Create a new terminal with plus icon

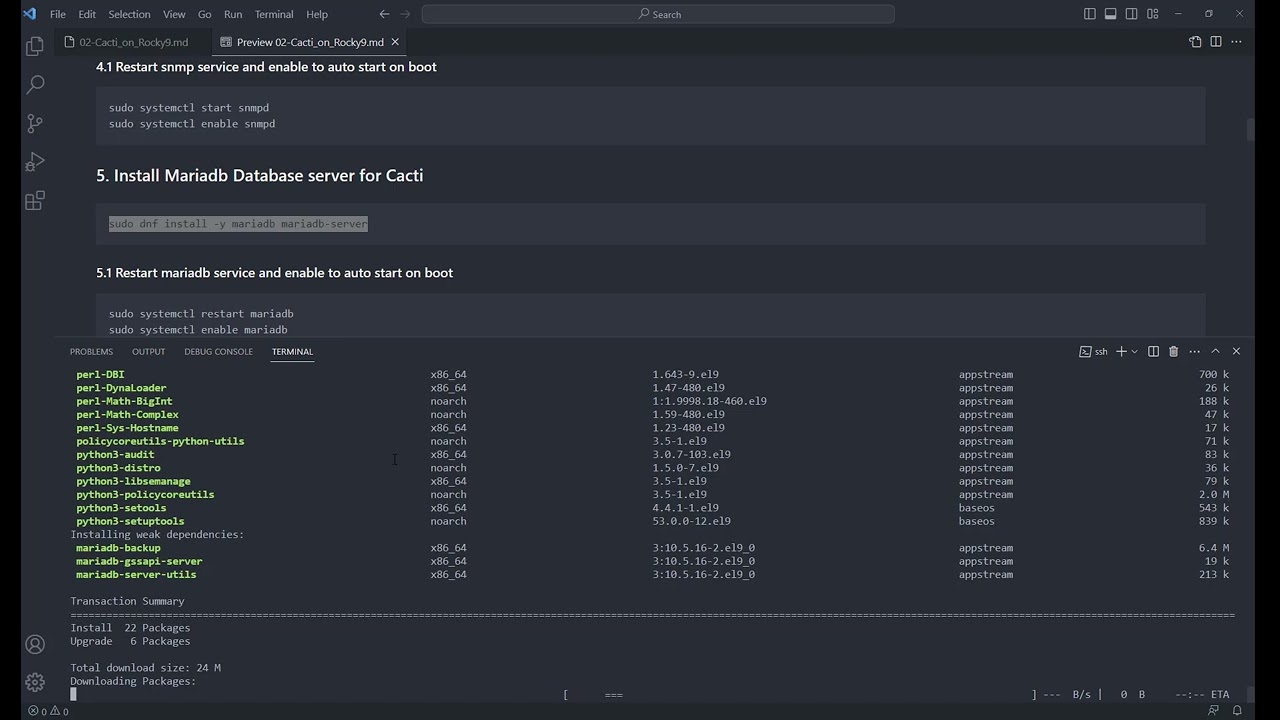(x=1121, y=352)
